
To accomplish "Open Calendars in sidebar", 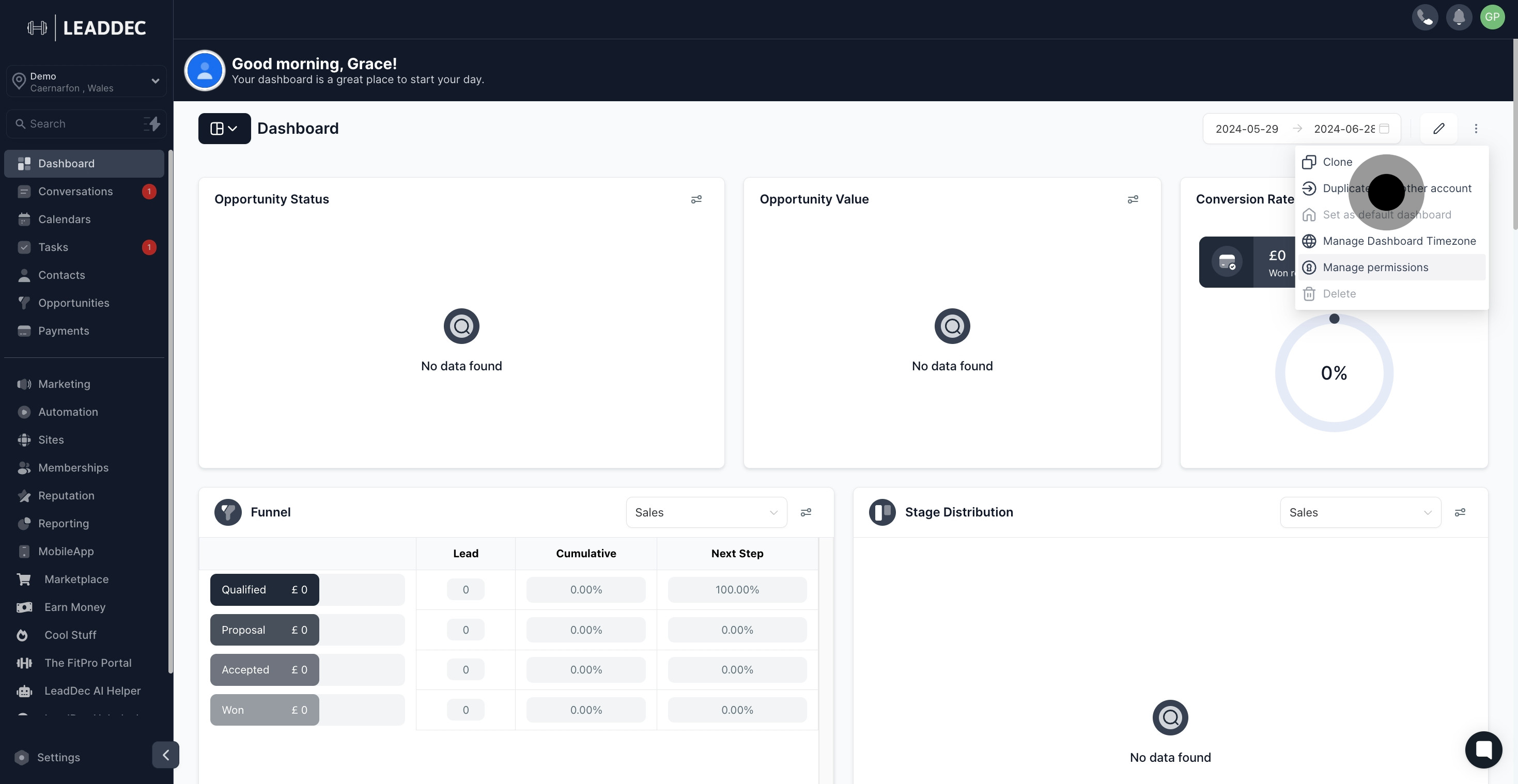I will pyautogui.click(x=84, y=219).
